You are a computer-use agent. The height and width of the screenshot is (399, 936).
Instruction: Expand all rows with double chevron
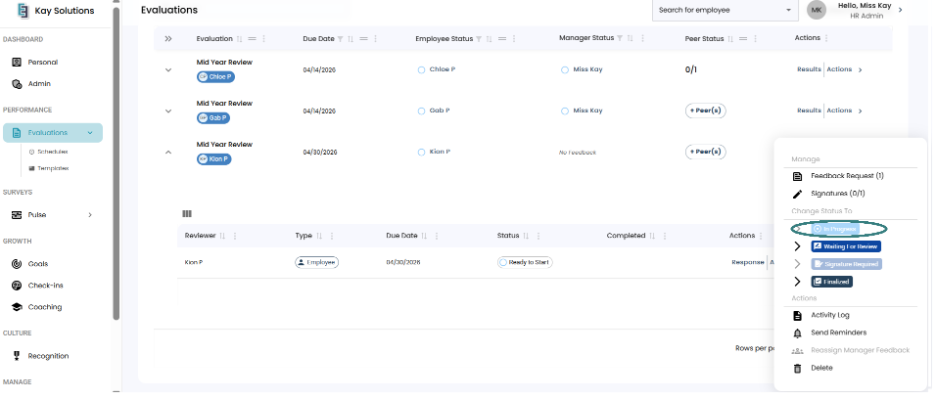click(x=168, y=39)
